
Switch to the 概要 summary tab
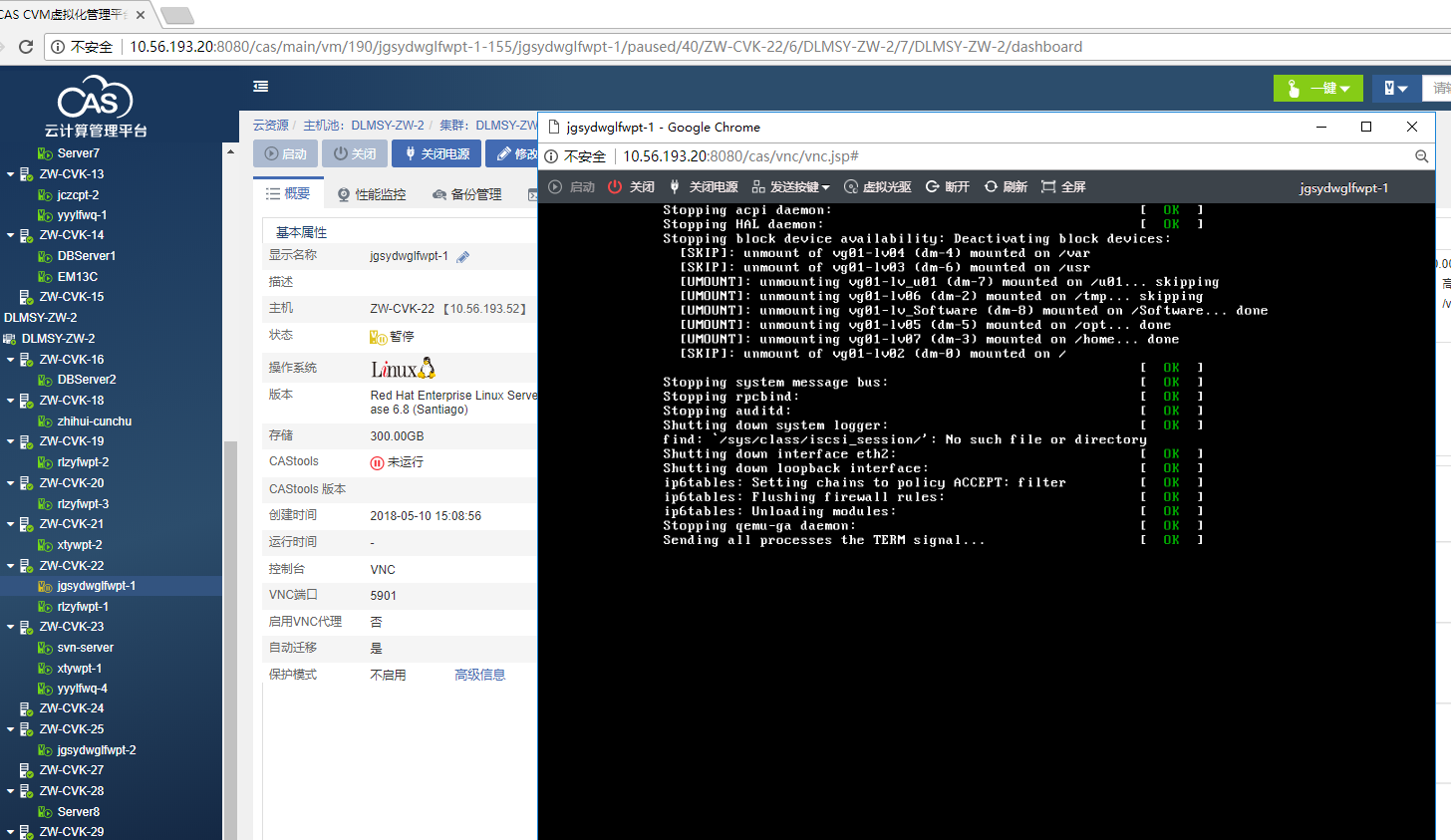click(x=288, y=194)
